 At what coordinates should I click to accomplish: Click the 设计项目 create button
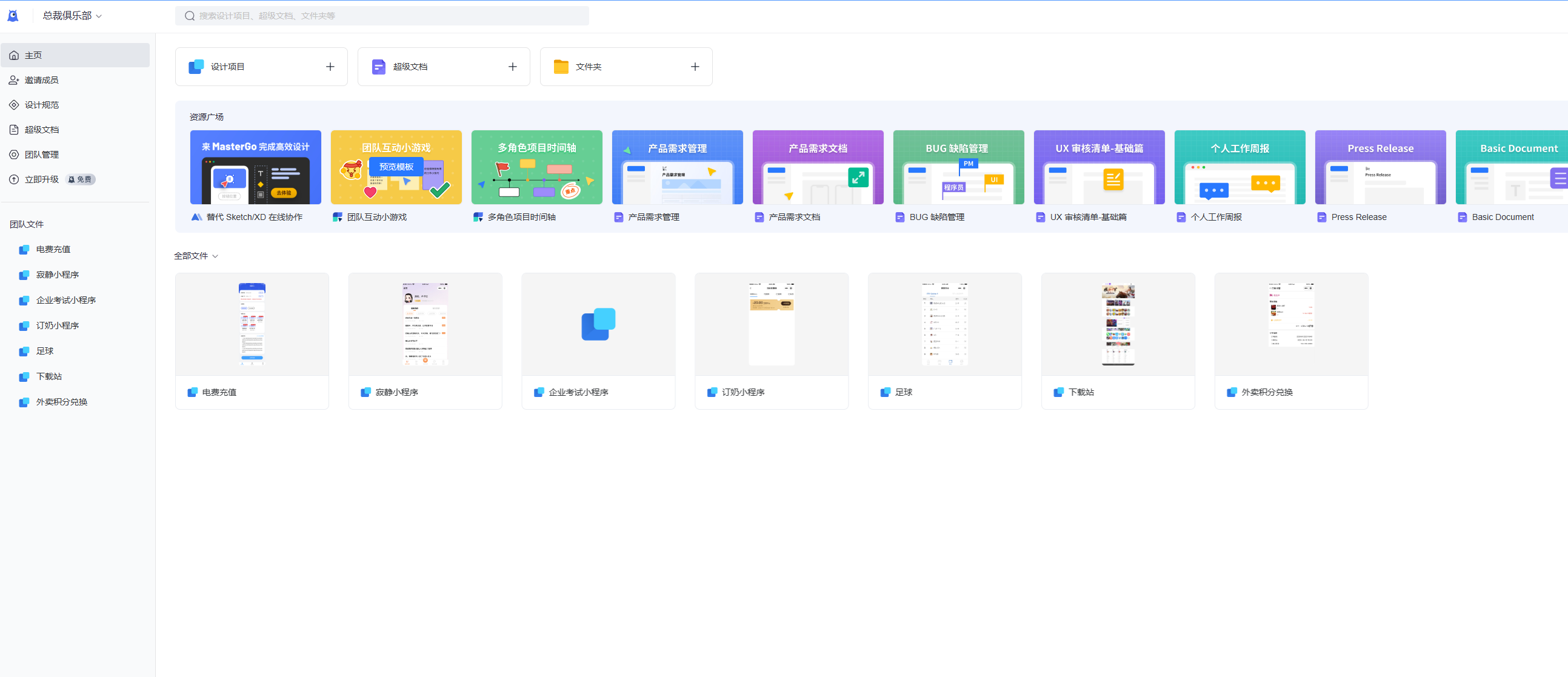click(x=329, y=67)
